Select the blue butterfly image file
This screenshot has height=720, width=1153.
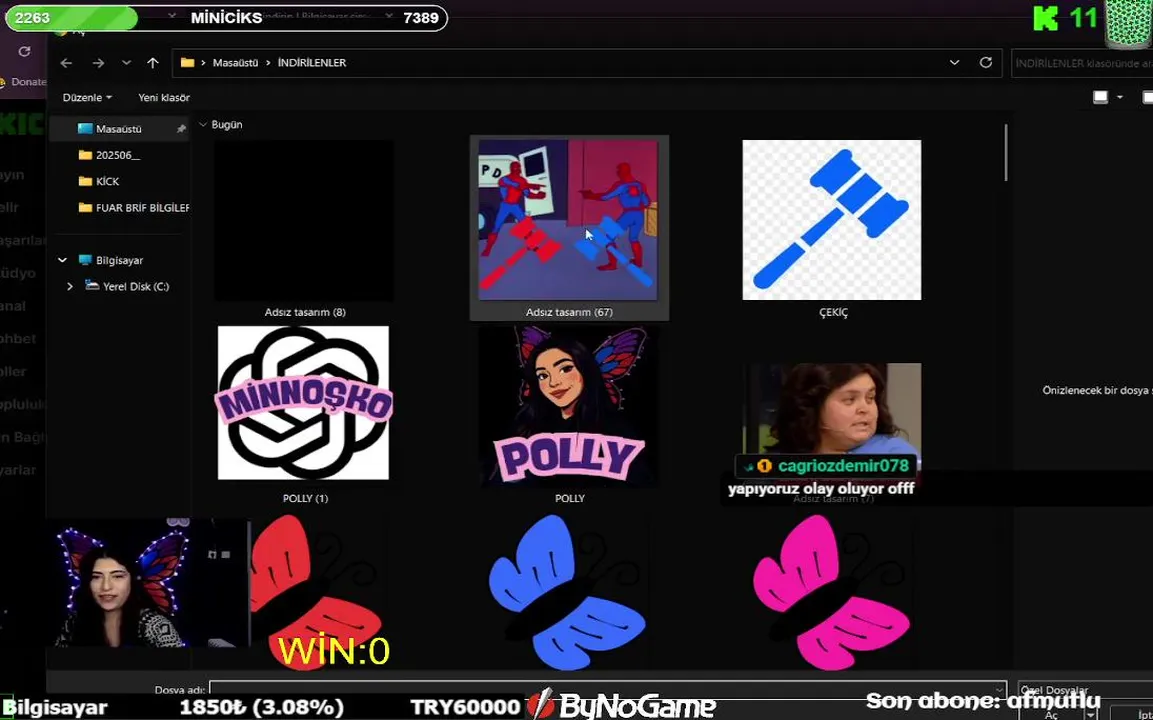567,591
